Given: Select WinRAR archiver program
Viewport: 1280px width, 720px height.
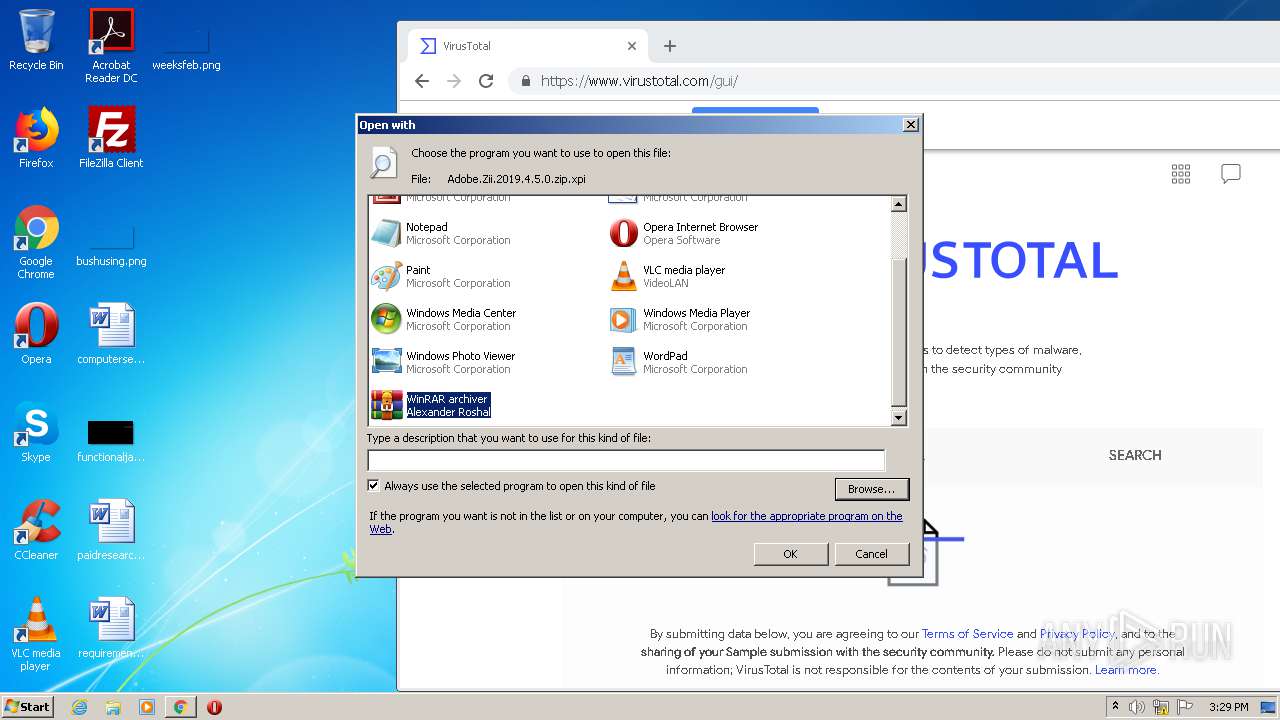Looking at the screenshot, I should (431, 405).
